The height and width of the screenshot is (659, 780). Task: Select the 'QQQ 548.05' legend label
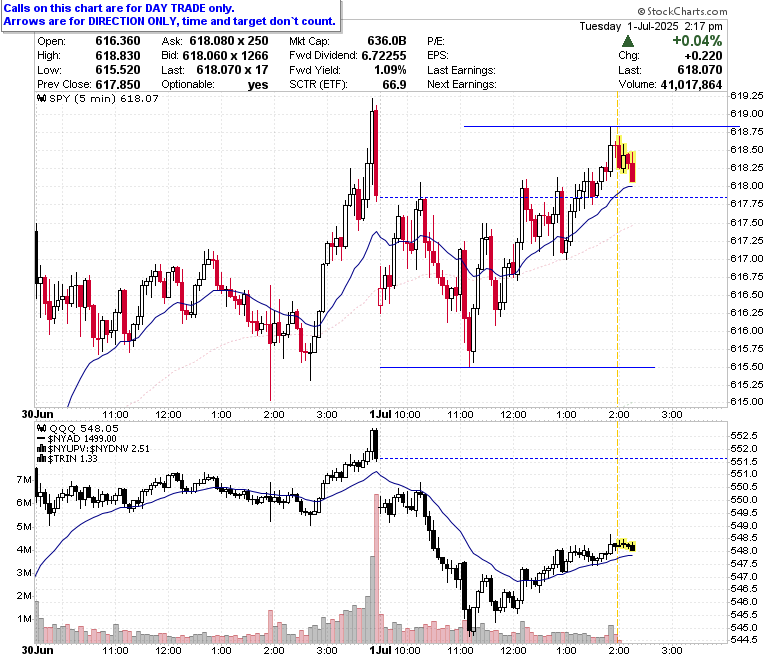point(84,428)
